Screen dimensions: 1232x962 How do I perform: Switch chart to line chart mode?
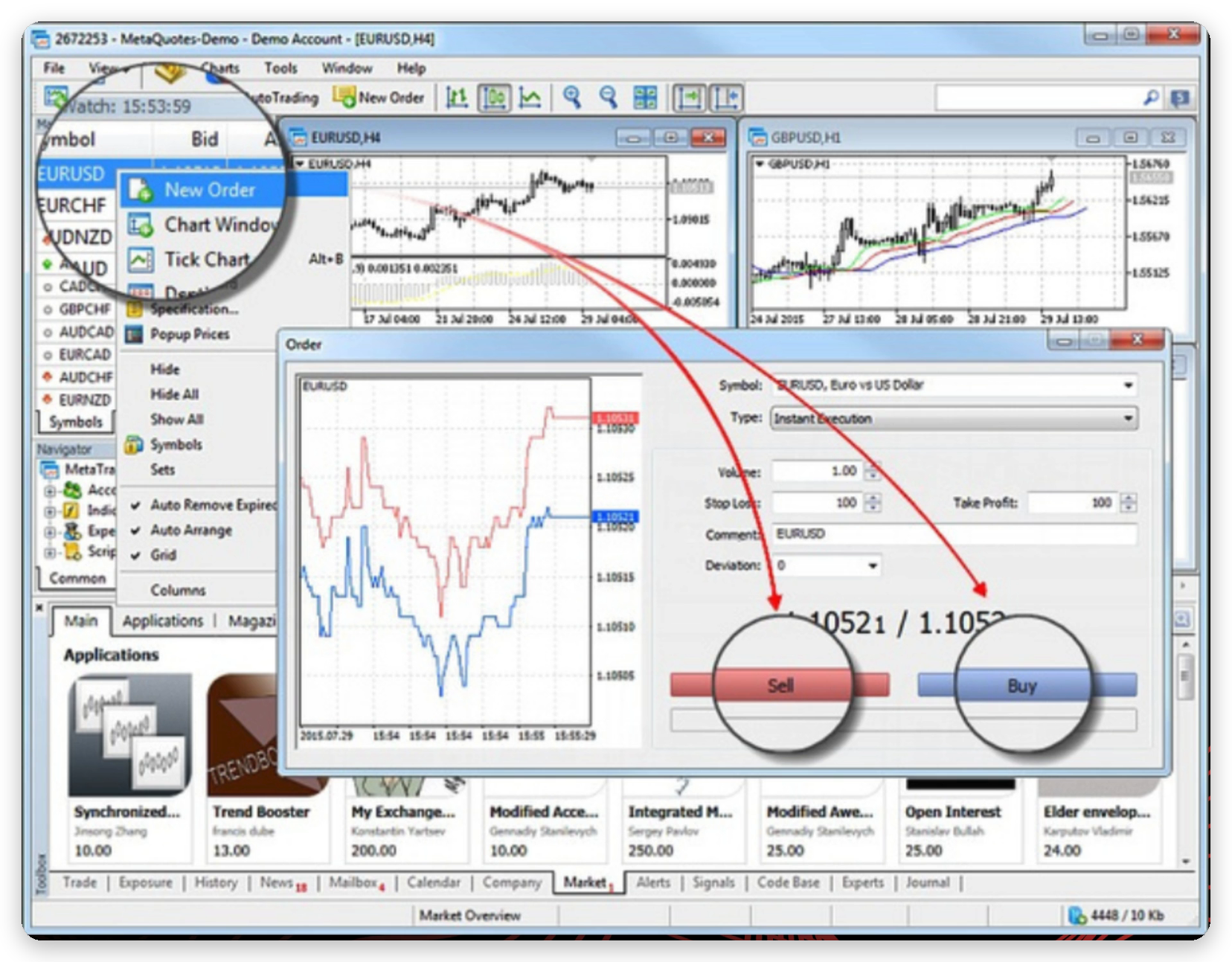[x=530, y=97]
